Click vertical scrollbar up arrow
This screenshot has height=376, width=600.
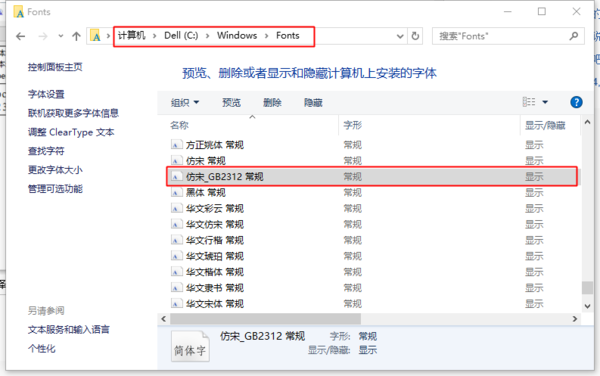pos(587,122)
